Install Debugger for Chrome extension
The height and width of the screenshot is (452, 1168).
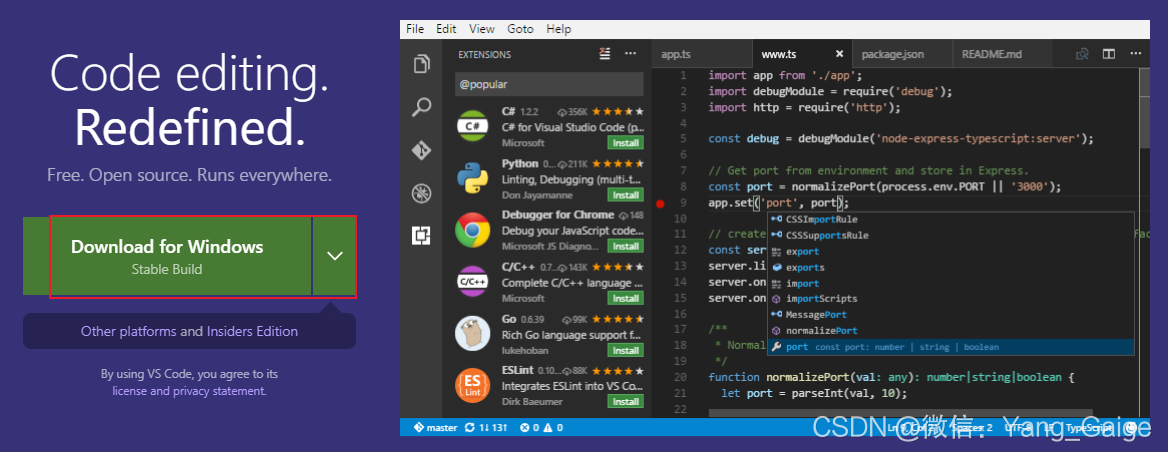(x=625, y=246)
